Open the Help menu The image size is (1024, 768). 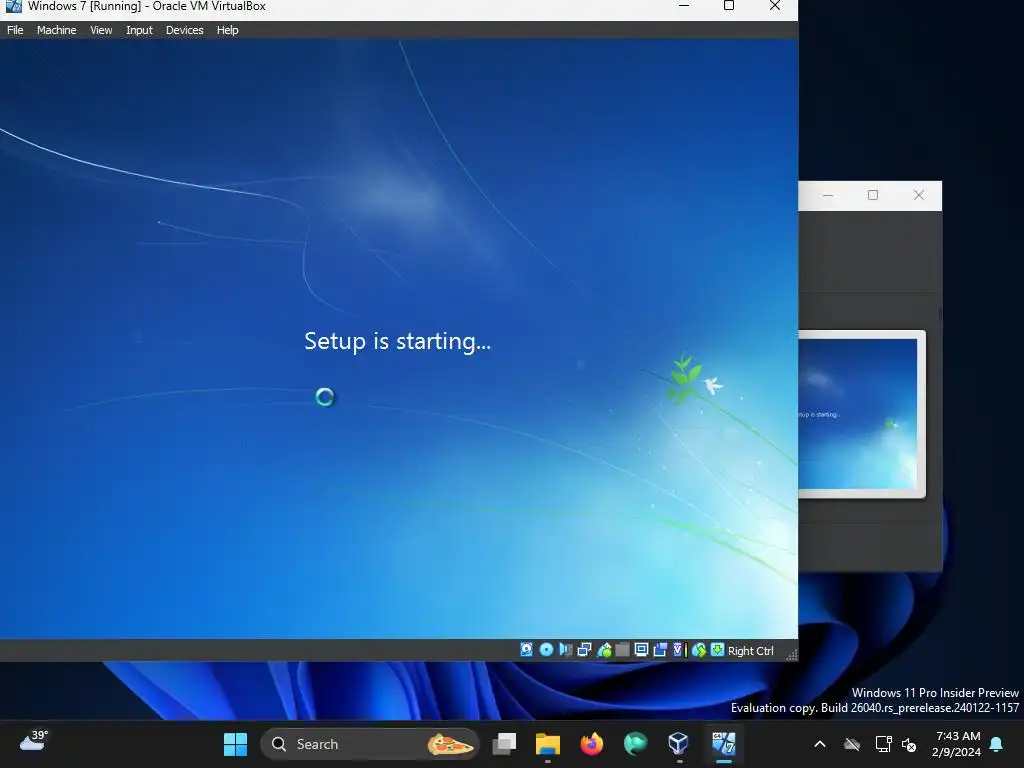point(227,30)
